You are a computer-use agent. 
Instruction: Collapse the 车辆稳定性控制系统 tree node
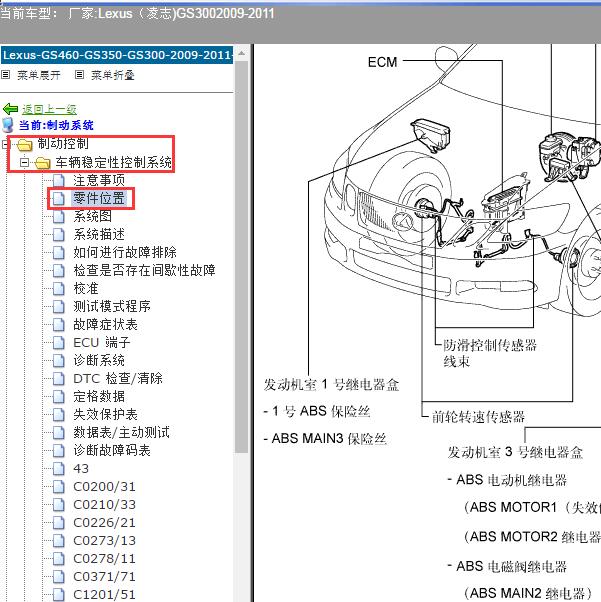pyautogui.click(x=25, y=162)
